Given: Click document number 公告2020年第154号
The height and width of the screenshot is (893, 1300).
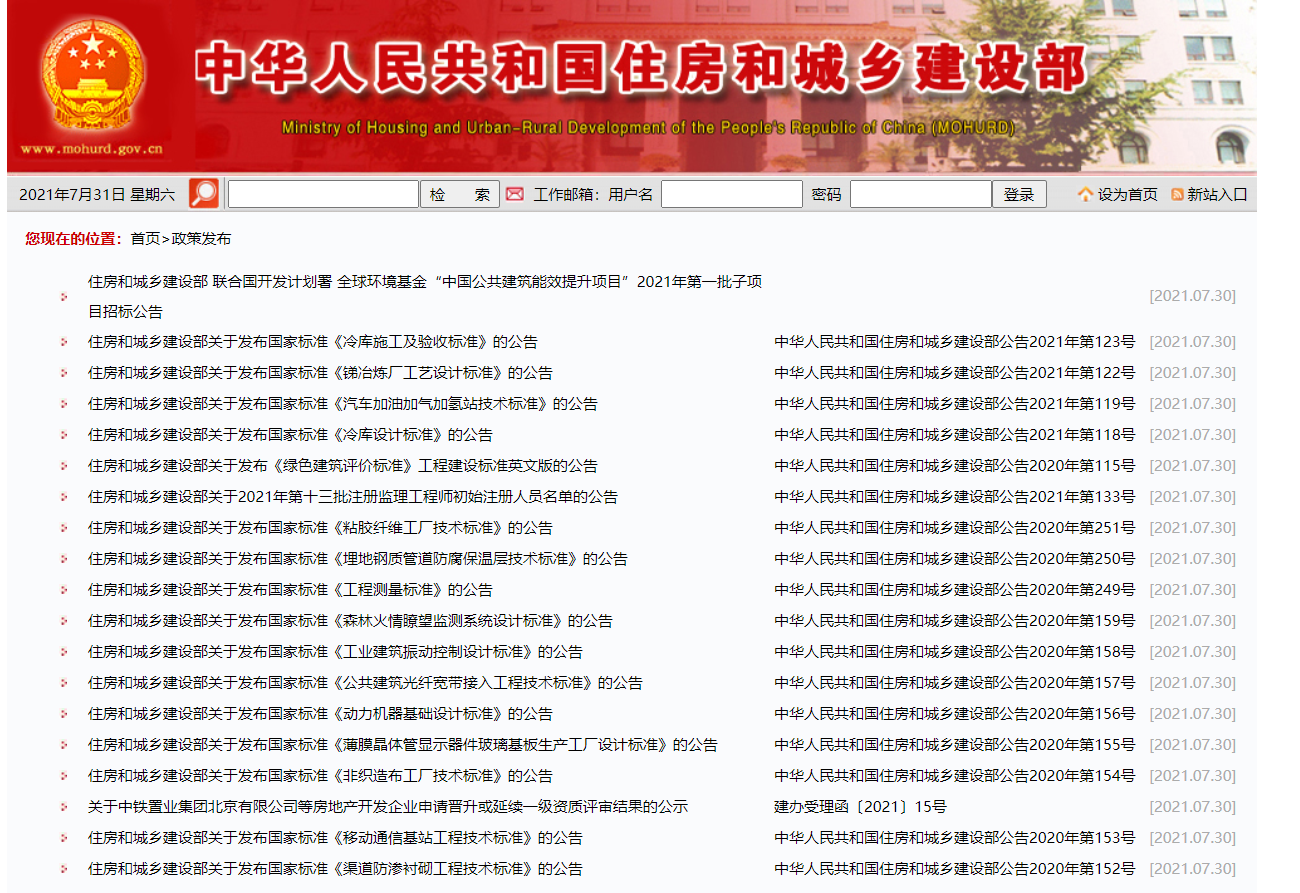Looking at the screenshot, I should 955,776.
